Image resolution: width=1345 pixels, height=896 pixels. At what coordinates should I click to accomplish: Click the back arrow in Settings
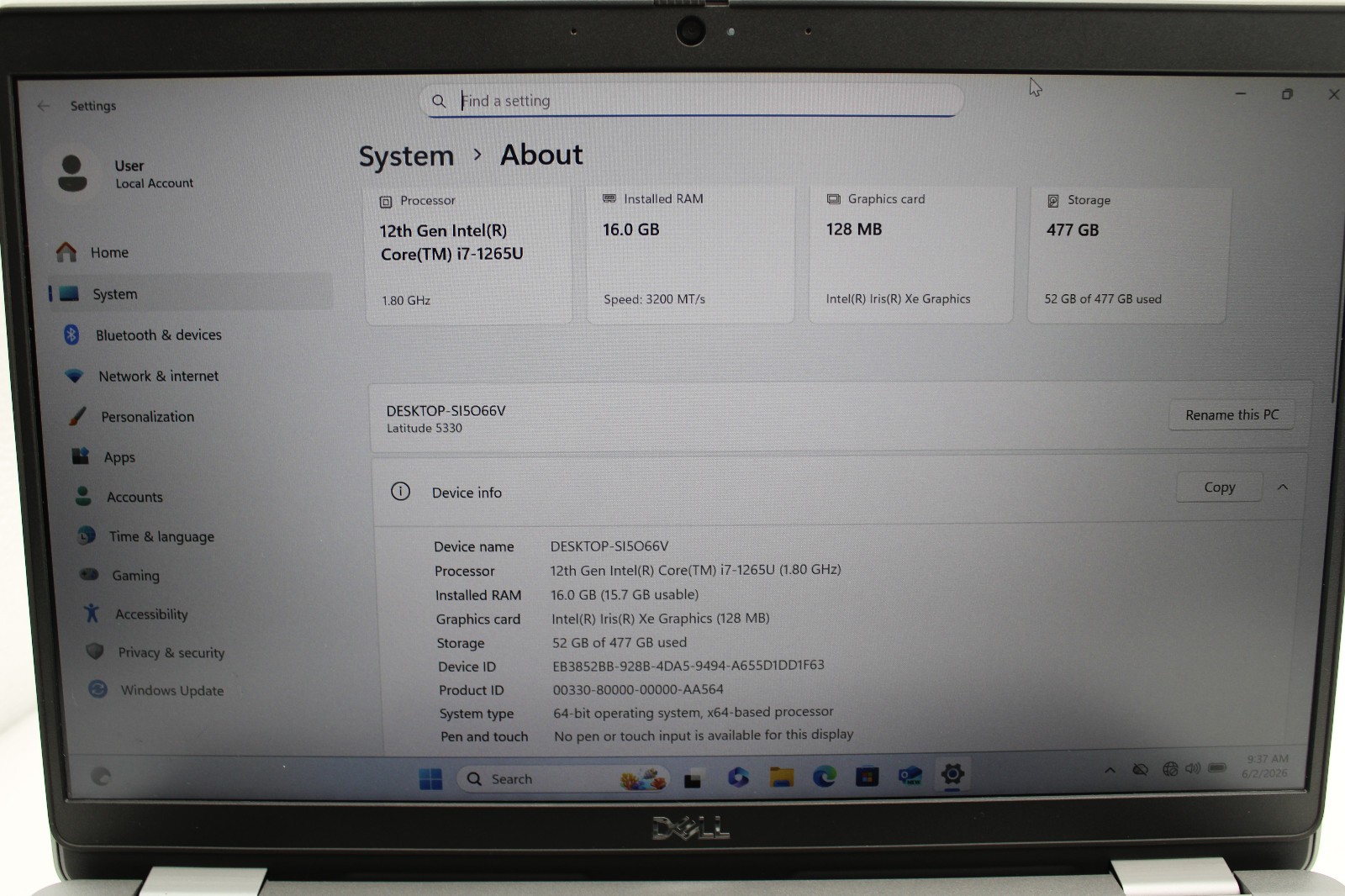tap(44, 106)
